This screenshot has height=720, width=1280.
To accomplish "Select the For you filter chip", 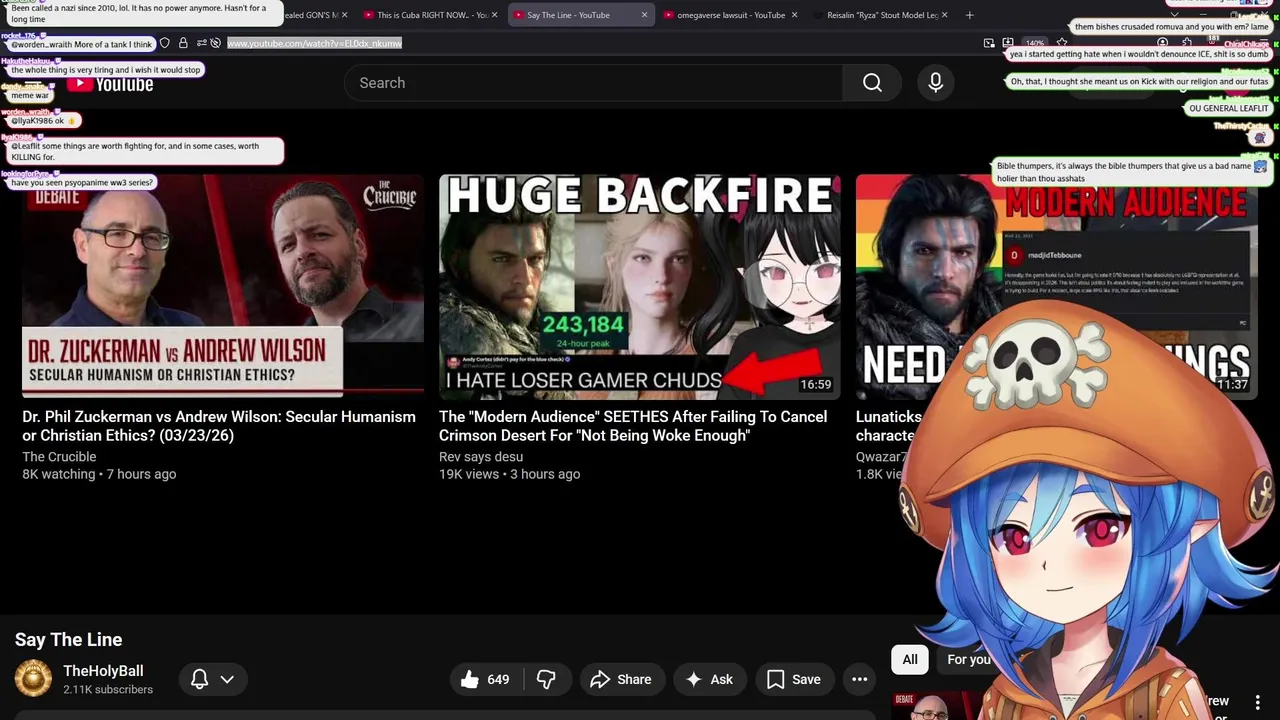I will (968, 659).
